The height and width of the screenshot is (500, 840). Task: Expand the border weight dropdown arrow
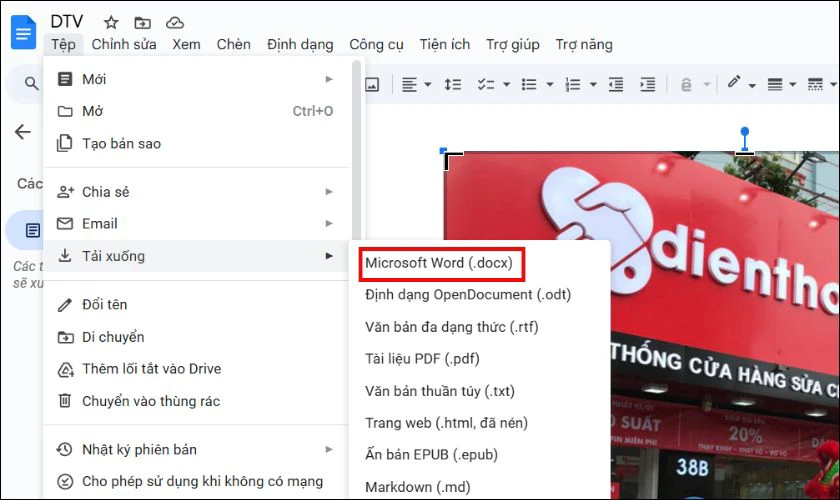(x=793, y=85)
